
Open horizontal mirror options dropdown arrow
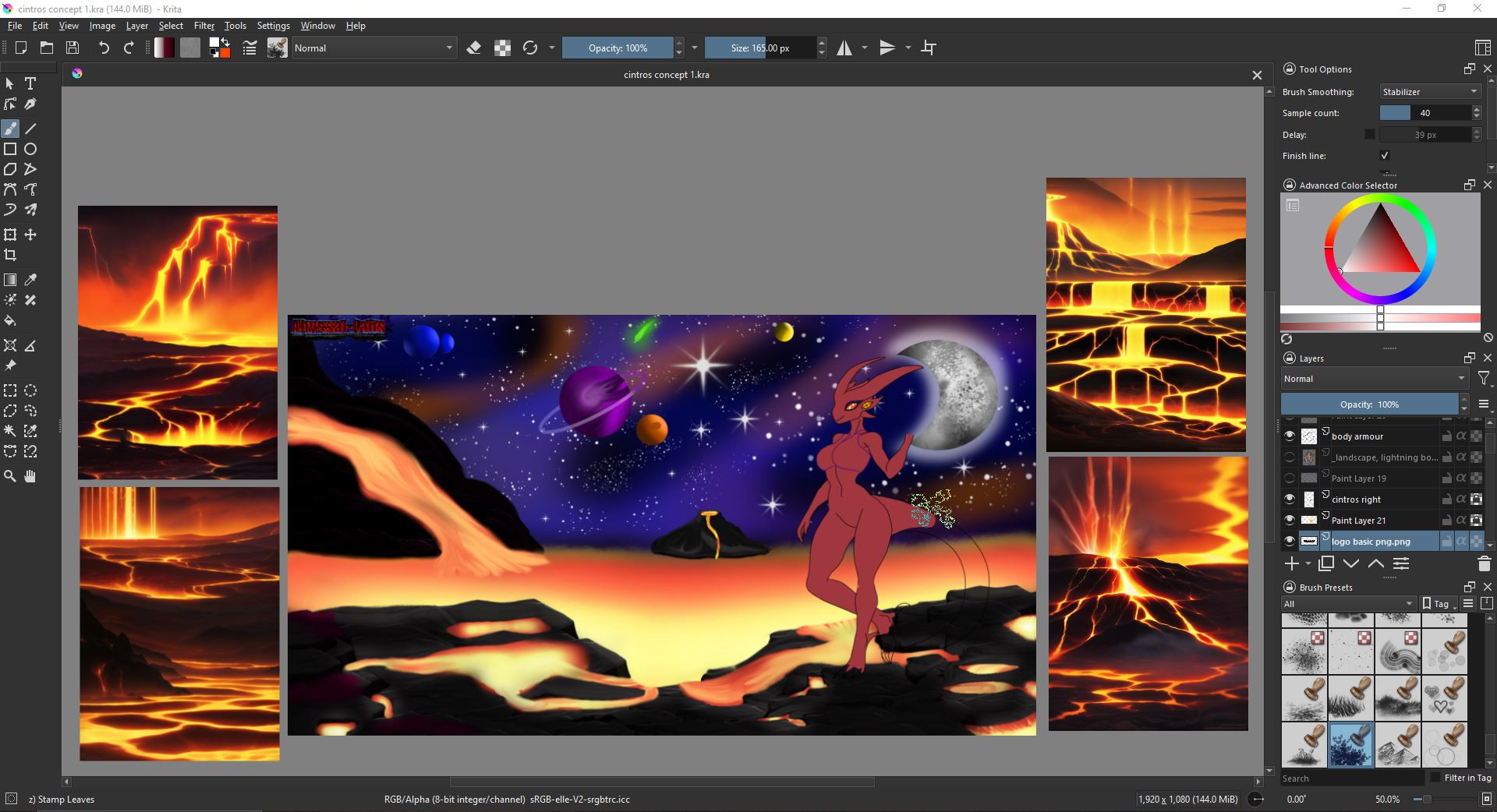(865, 48)
